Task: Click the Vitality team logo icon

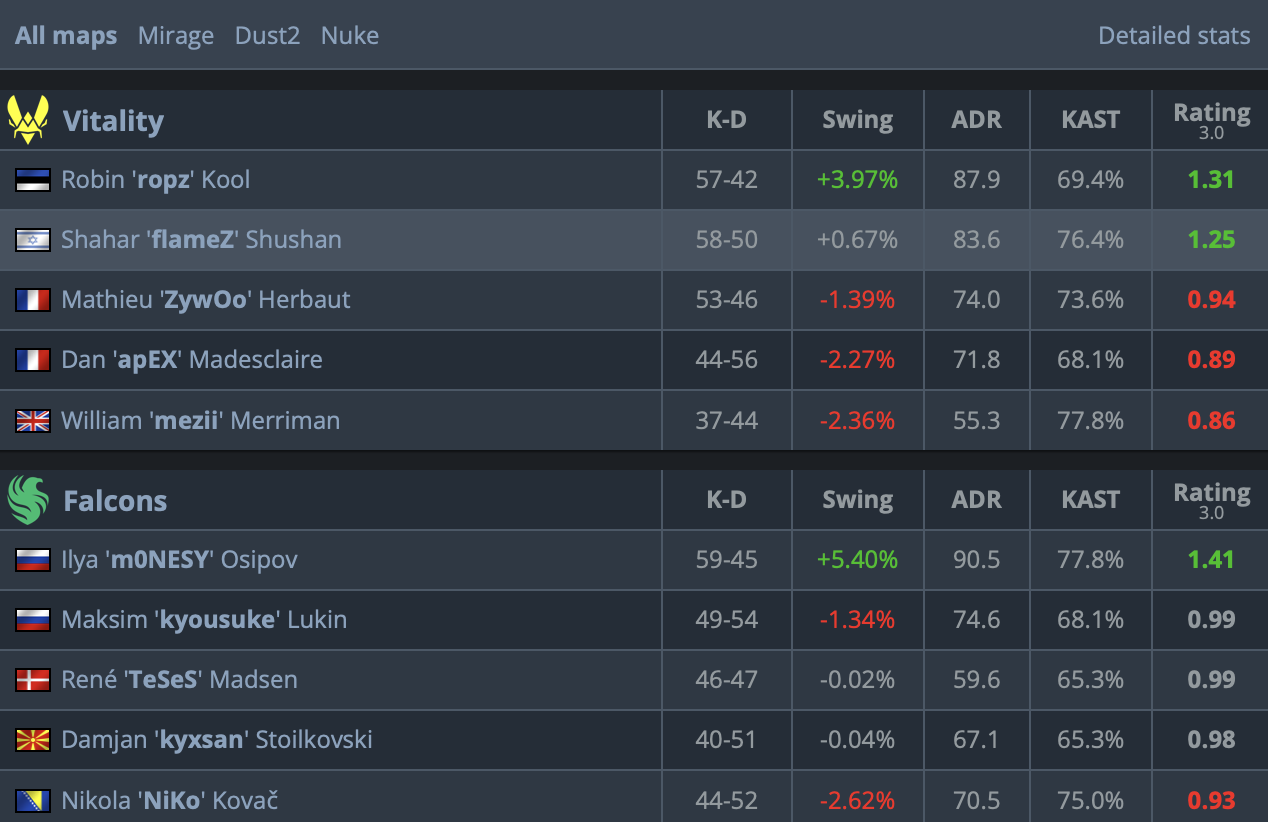Action: 28,120
